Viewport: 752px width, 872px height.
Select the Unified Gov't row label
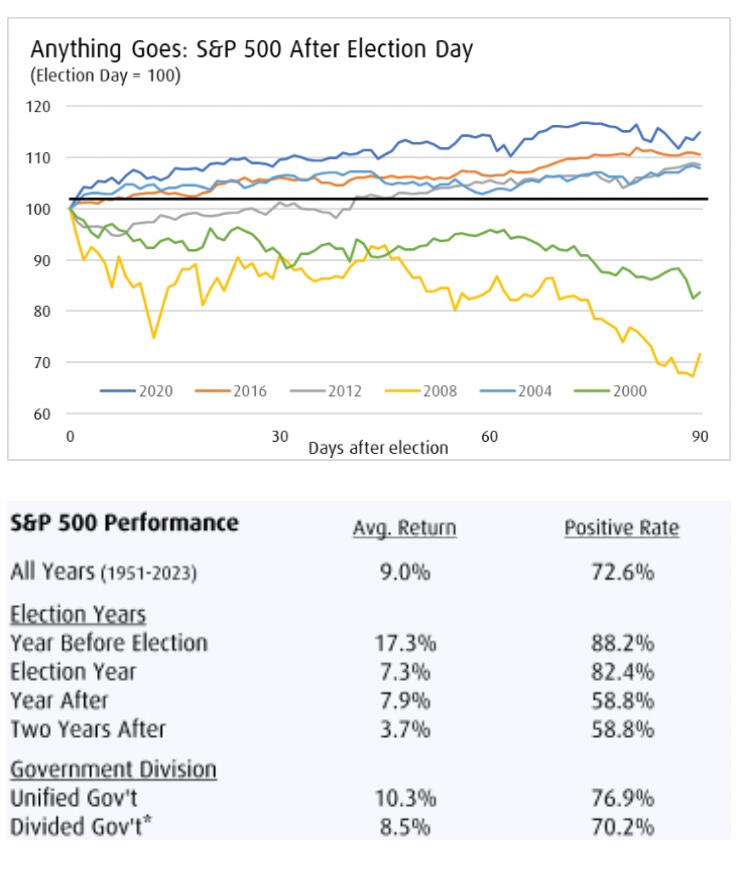72,799
